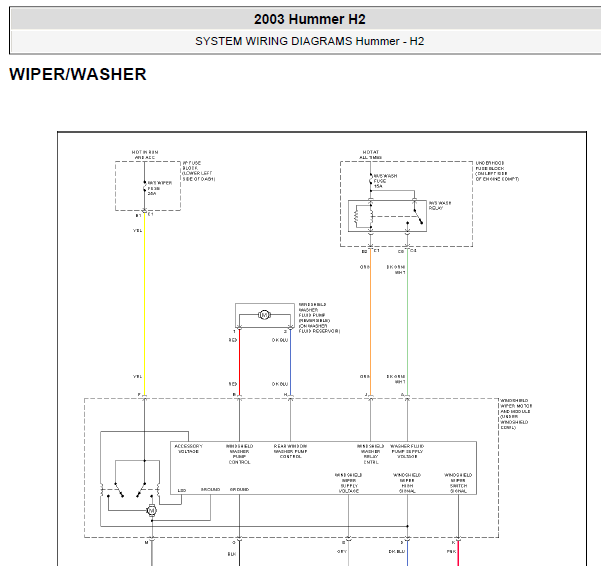Click the orange wire below the relay
Screen dimensions: 601x566
click(371, 322)
